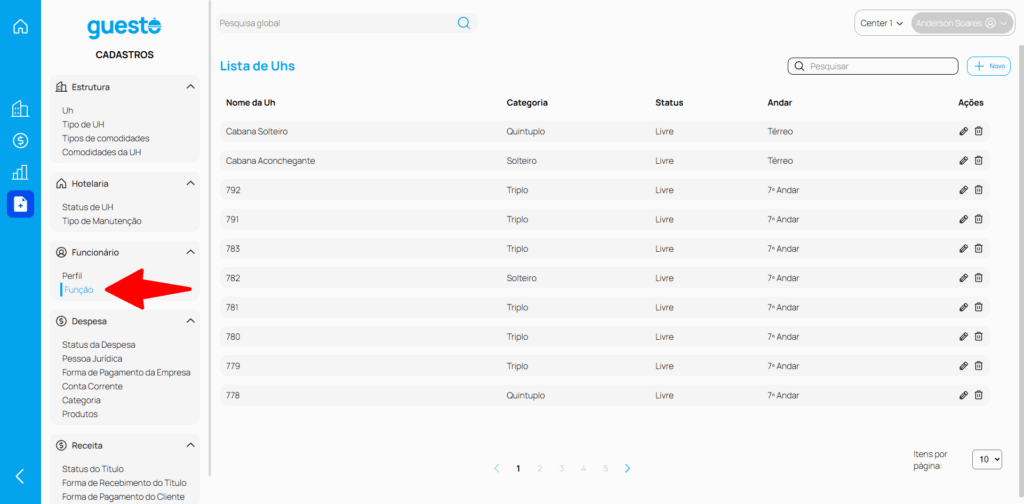Delete Uh 778 using trash icon

pos(979,395)
